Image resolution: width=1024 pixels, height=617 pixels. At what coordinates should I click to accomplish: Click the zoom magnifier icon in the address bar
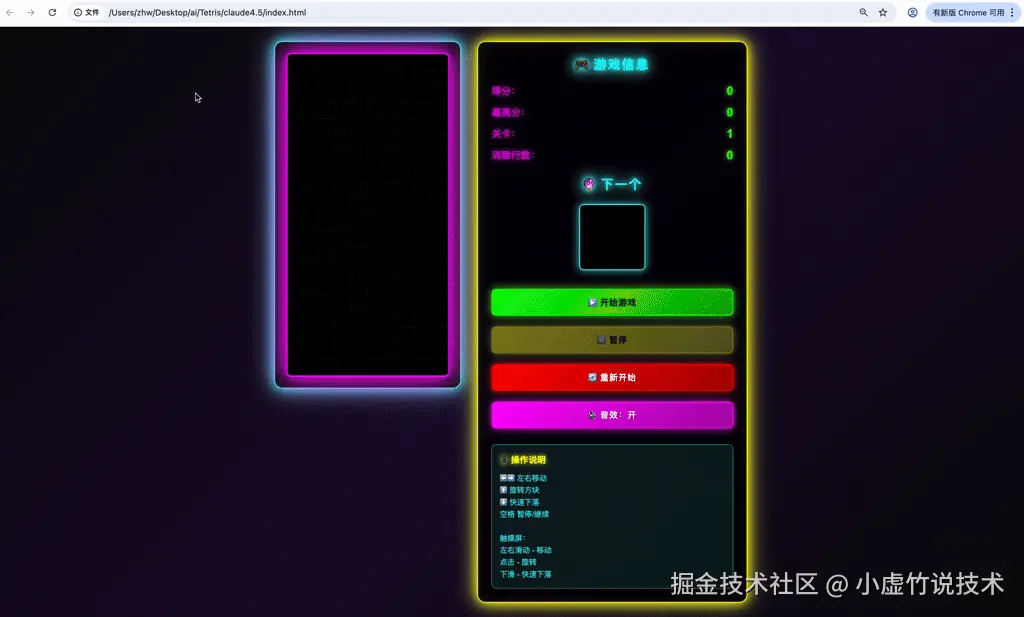(x=864, y=13)
